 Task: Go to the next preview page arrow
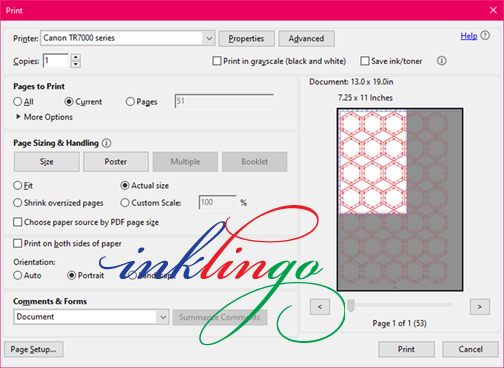click(x=480, y=307)
